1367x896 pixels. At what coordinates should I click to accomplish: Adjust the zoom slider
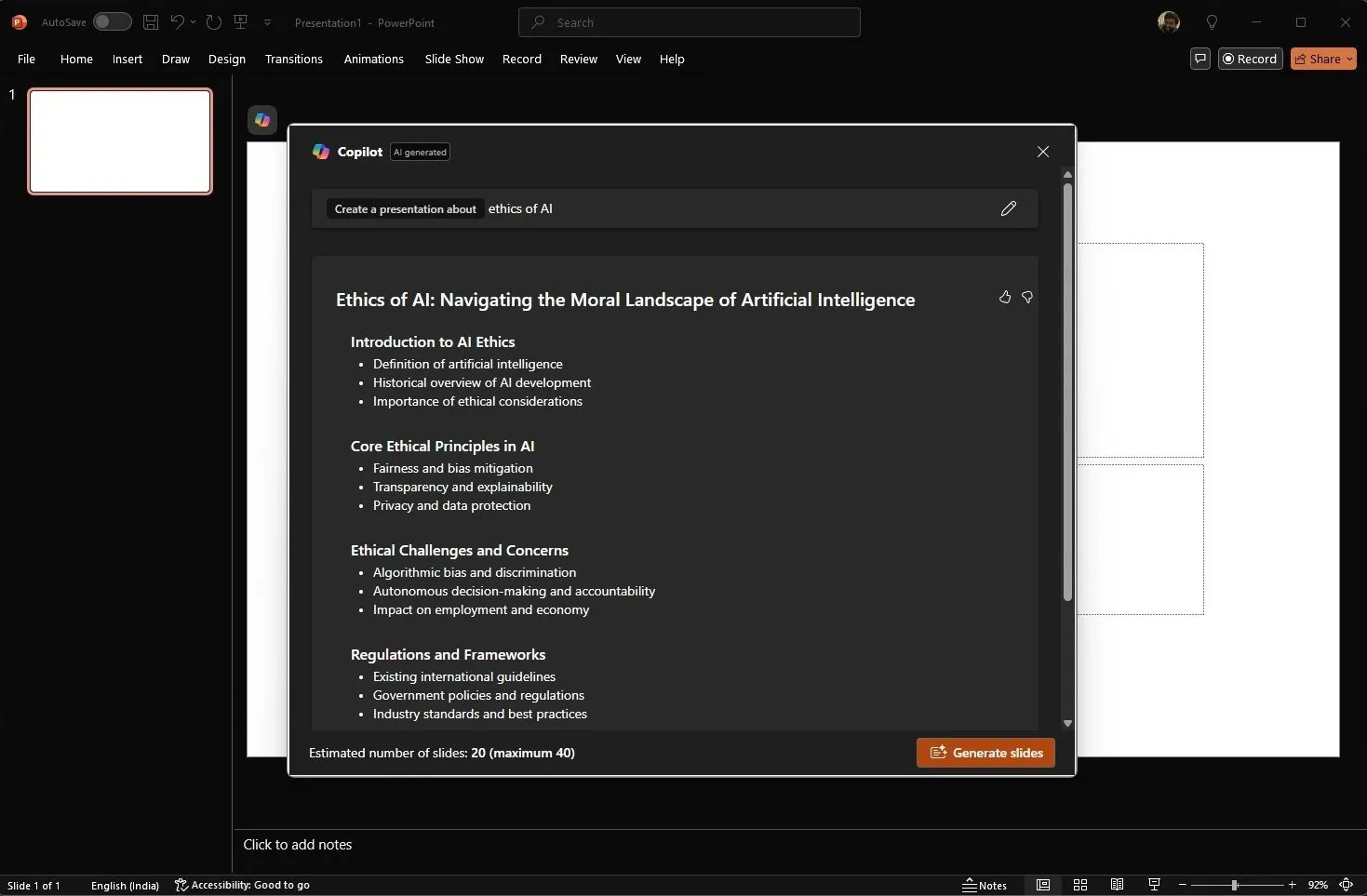(x=1236, y=885)
